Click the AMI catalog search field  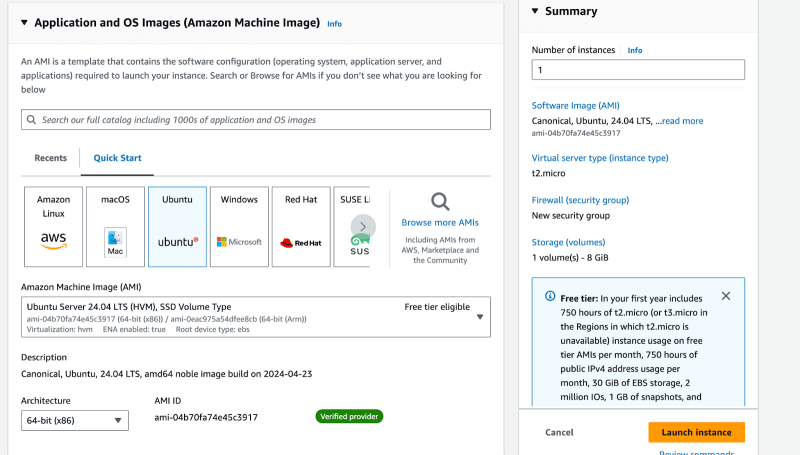(256, 119)
